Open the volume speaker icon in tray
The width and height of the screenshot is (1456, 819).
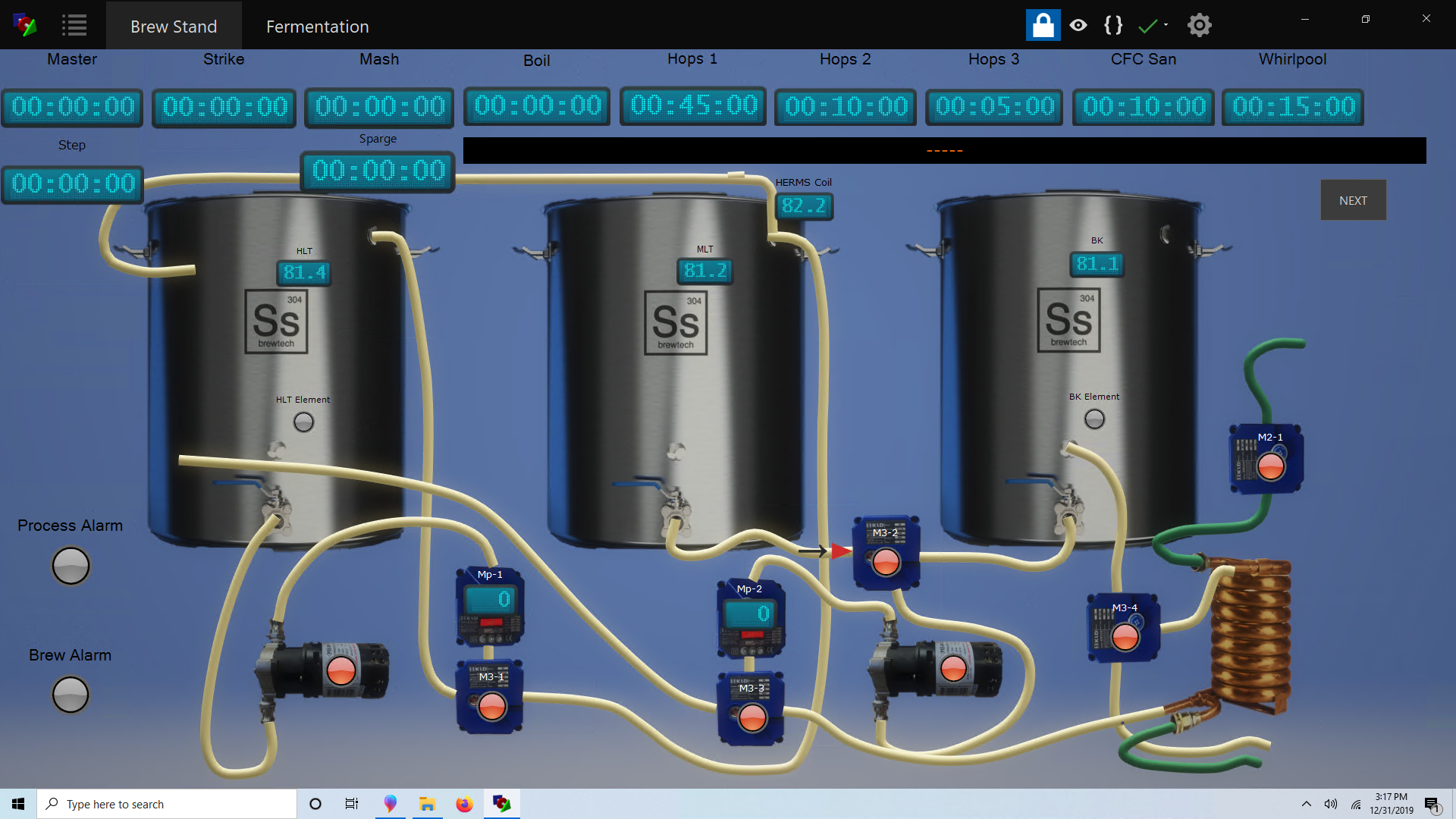coord(1330,804)
